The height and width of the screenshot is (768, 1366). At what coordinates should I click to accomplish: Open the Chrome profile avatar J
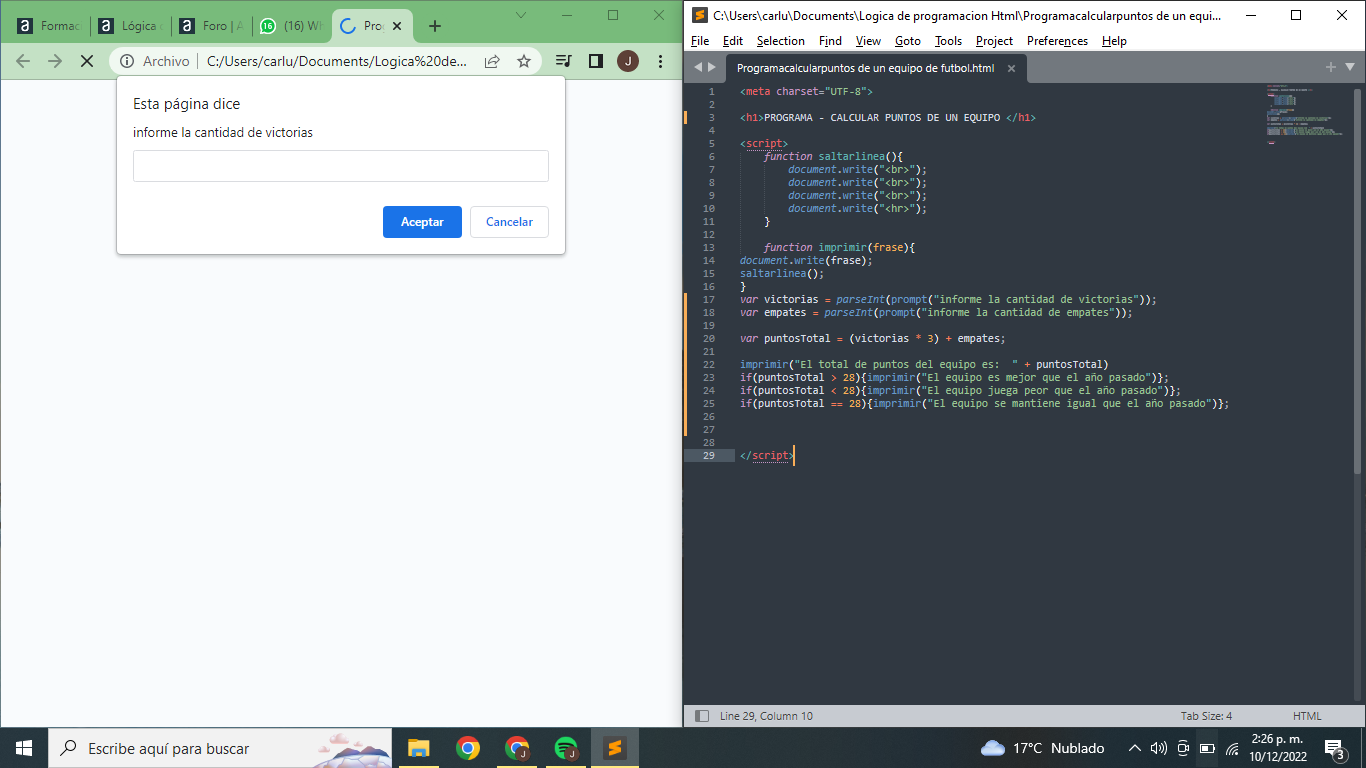pos(627,61)
